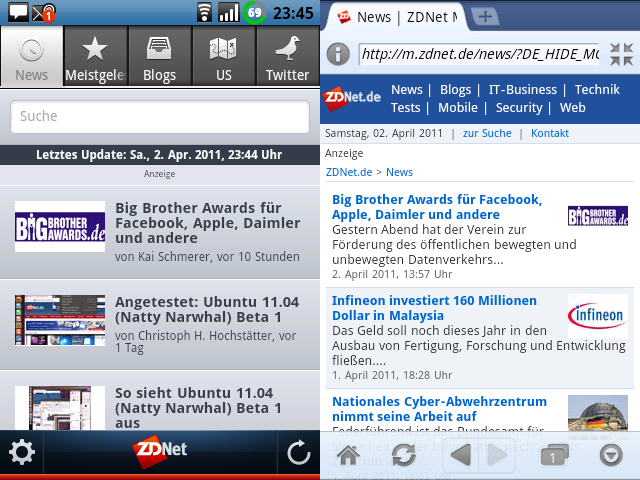
Task: Open News in the ZDNet.de nav bar
Action: click(x=407, y=89)
